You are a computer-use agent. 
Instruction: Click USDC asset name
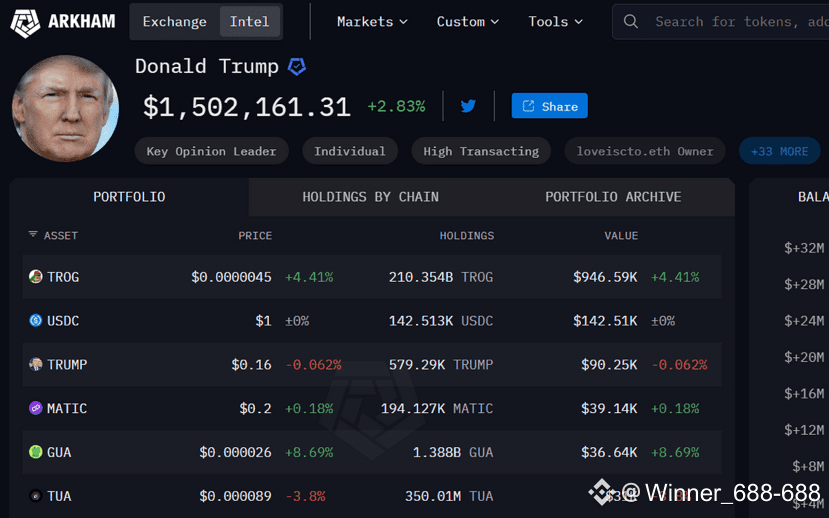click(x=63, y=321)
